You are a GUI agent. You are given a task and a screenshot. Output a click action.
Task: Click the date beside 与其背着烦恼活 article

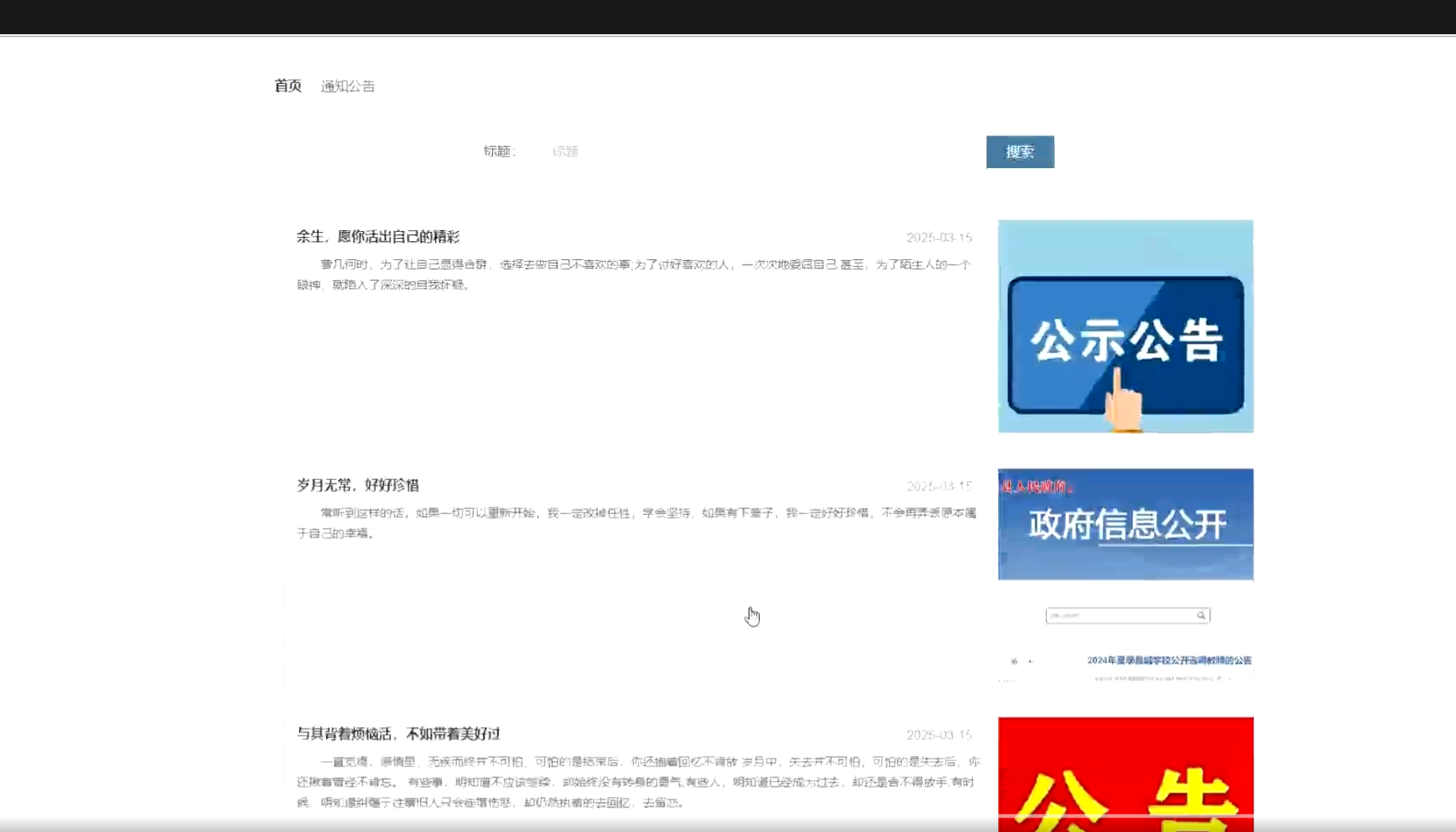point(939,735)
